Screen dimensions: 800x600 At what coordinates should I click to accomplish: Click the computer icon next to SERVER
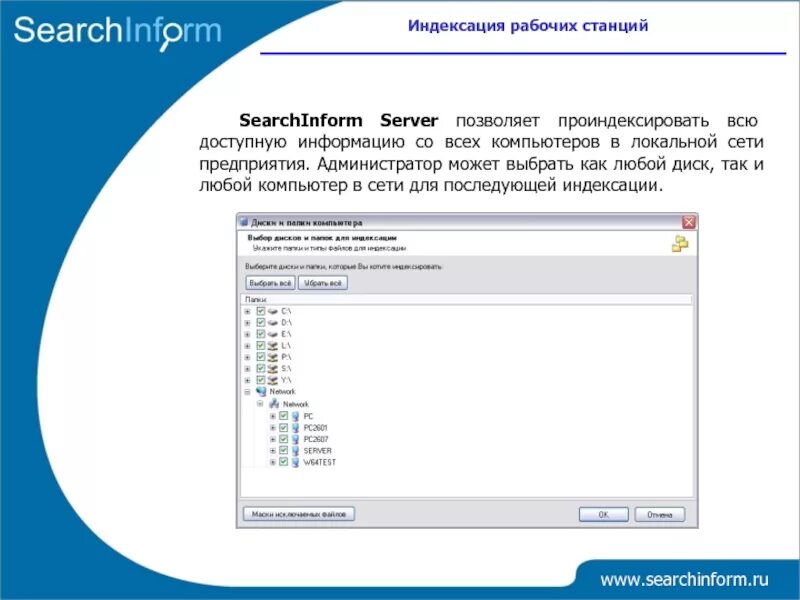295,451
